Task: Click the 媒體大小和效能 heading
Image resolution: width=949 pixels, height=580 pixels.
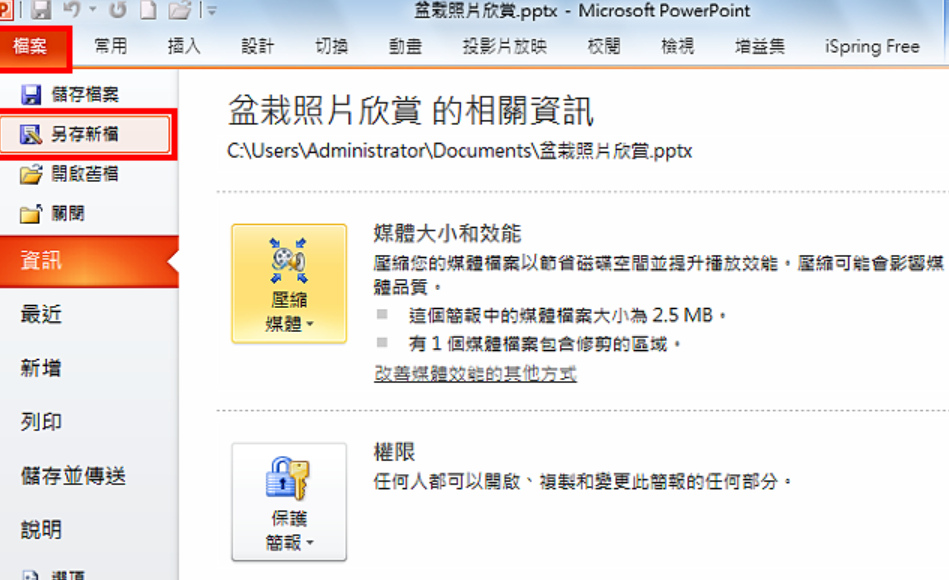Action: pos(447,233)
